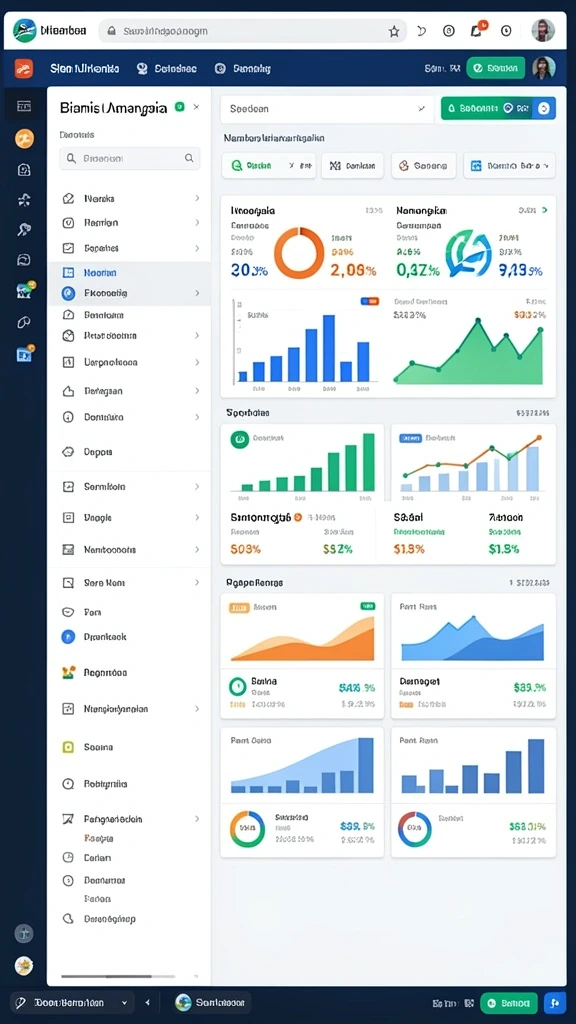Expand the first sidebar item's chevron arrow
Screen dimensions: 576x1024
point(197,198)
